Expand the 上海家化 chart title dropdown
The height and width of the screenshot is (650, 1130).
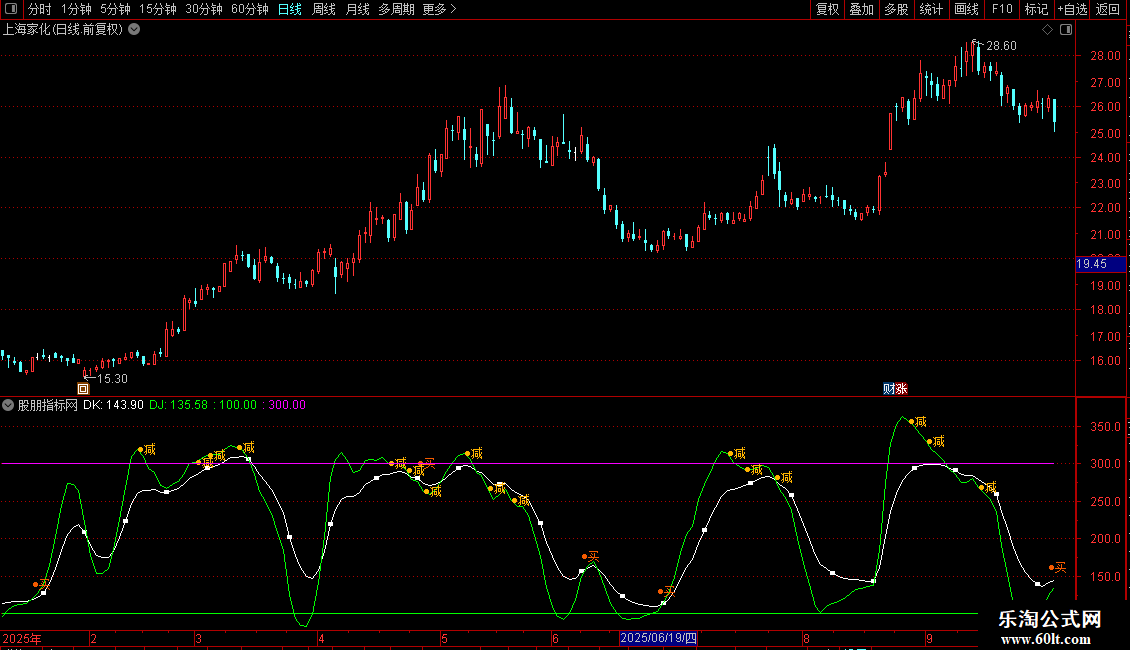[134, 29]
